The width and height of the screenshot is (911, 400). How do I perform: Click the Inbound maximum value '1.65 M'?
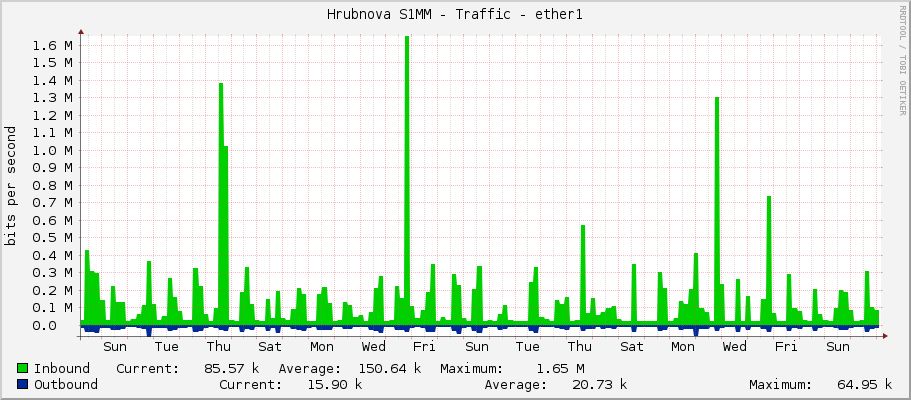click(x=560, y=368)
